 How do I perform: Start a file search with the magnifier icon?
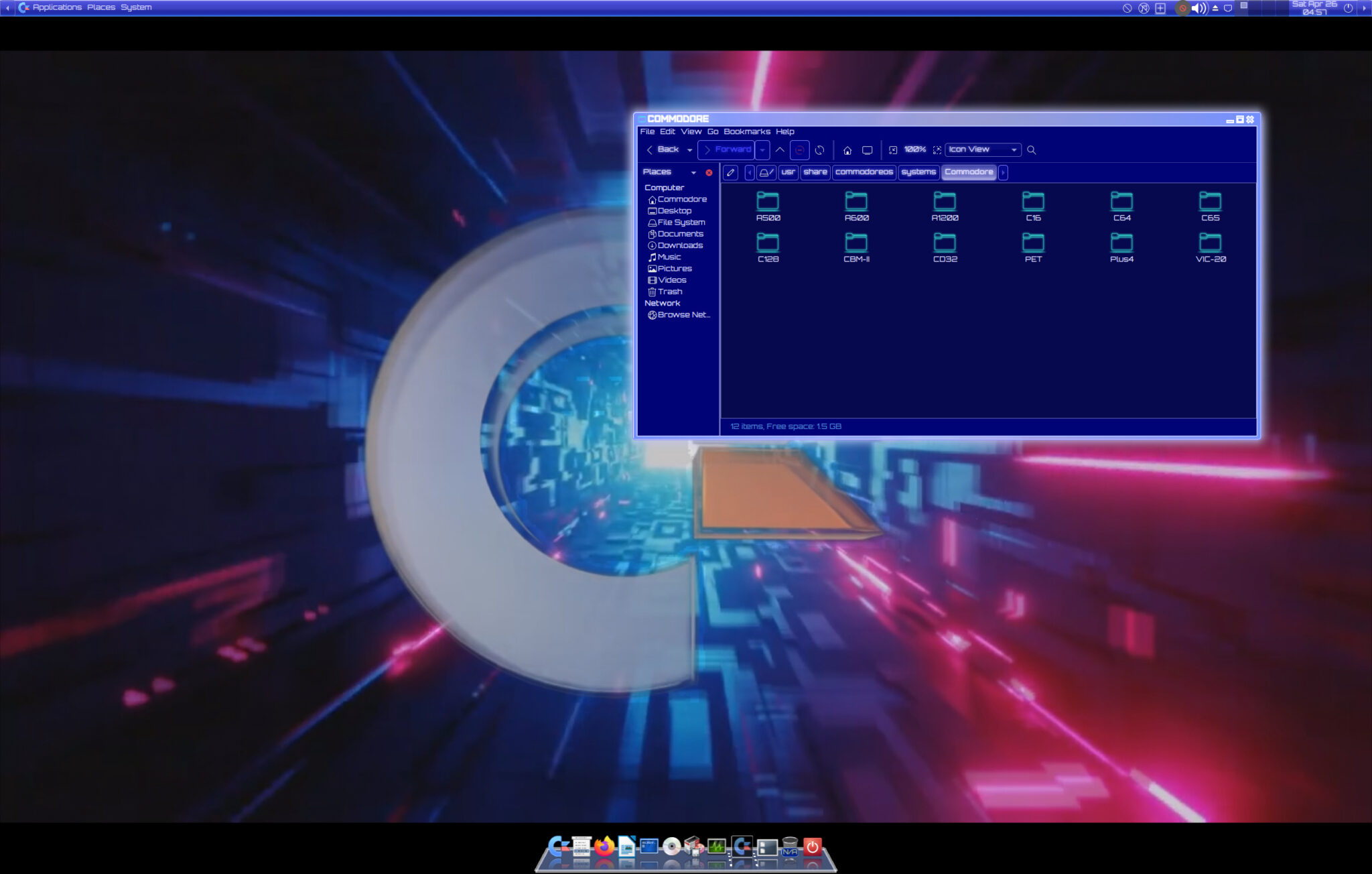1032,150
